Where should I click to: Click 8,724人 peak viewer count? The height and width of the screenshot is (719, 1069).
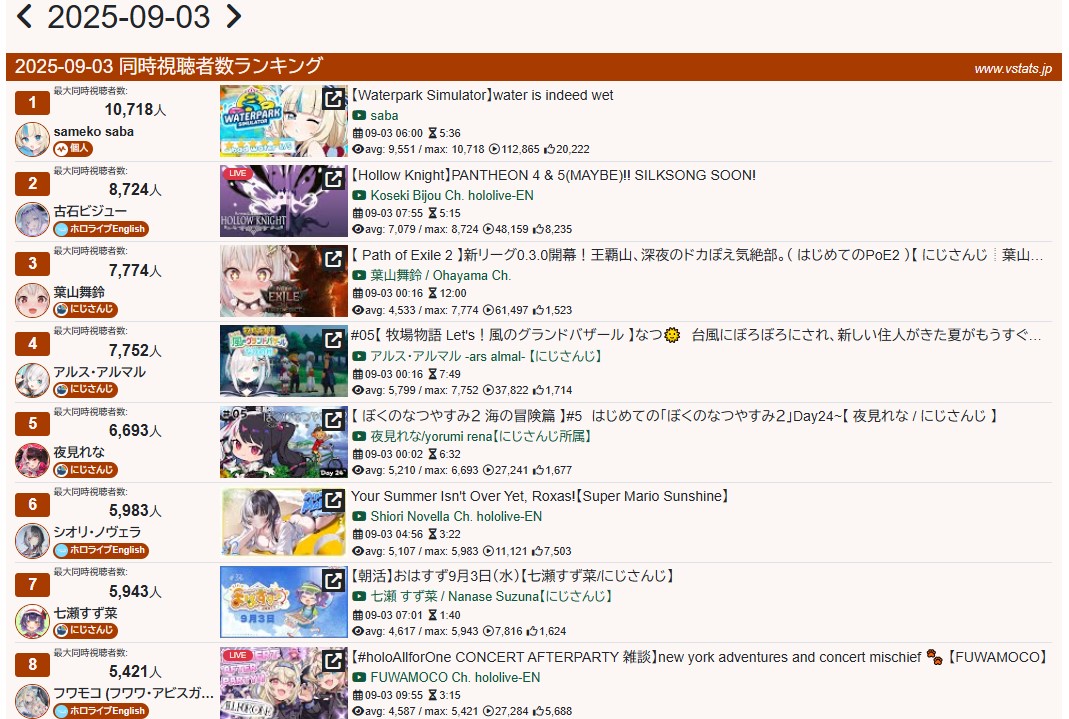click(x=135, y=189)
